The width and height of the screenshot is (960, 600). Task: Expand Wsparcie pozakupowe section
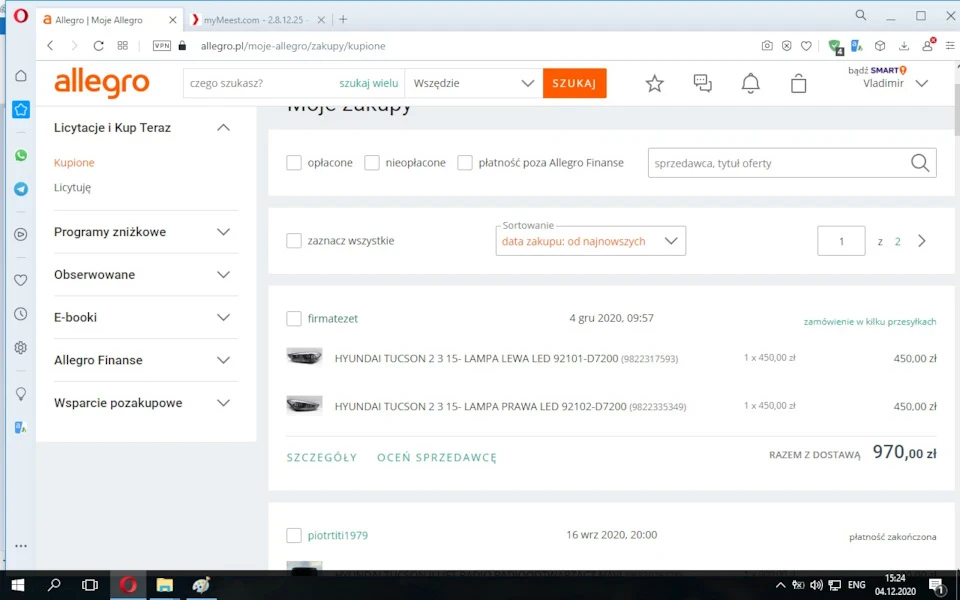[x=223, y=403]
